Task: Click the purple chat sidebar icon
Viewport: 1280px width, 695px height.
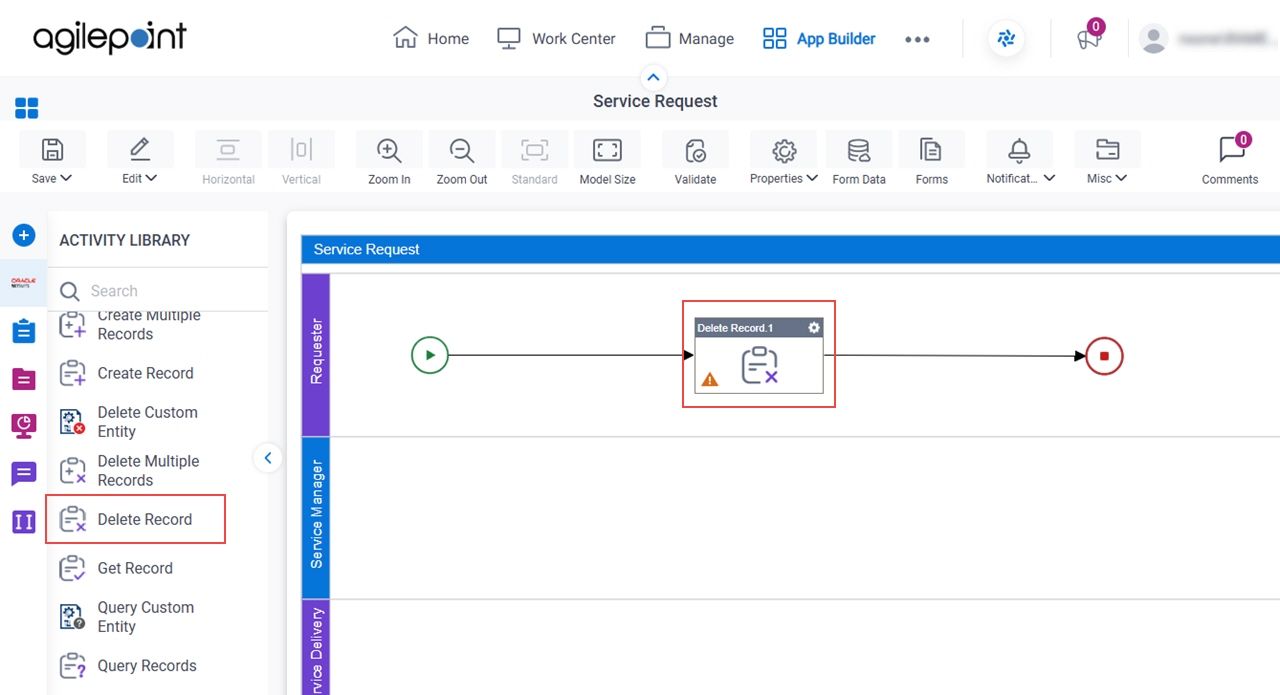Action: pos(24,474)
